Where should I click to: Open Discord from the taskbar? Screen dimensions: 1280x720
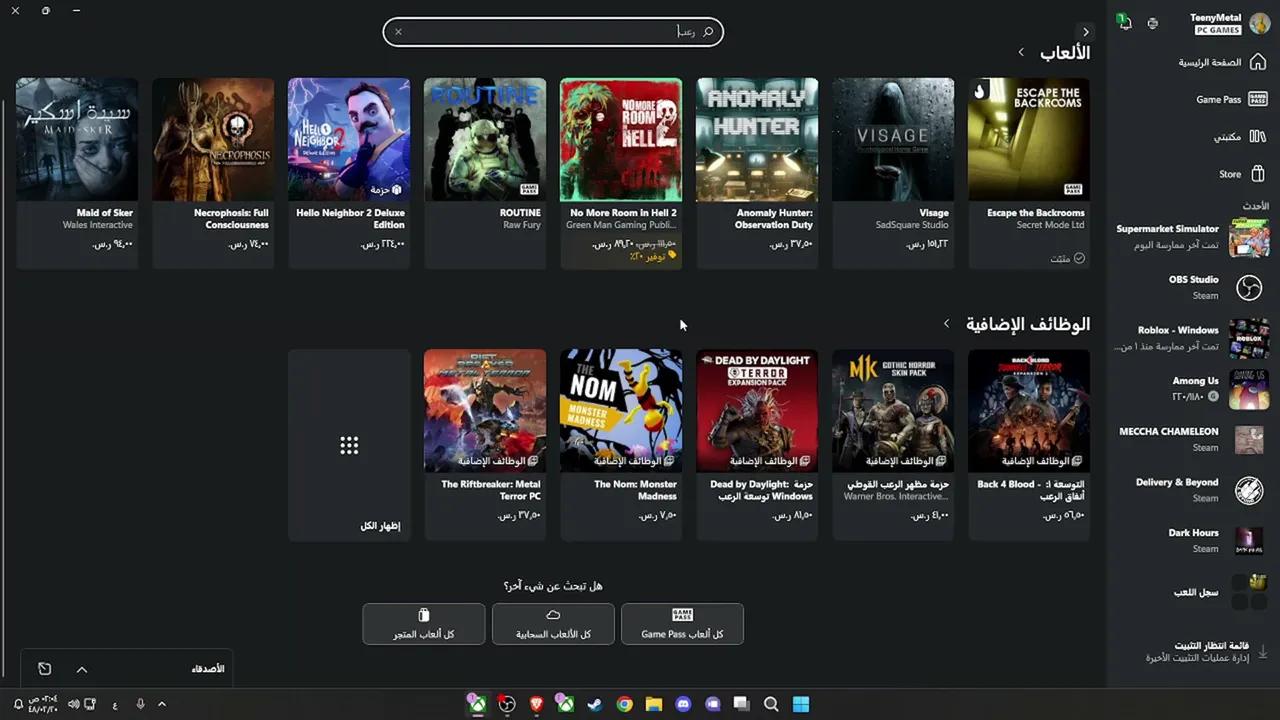click(x=683, y=704)
